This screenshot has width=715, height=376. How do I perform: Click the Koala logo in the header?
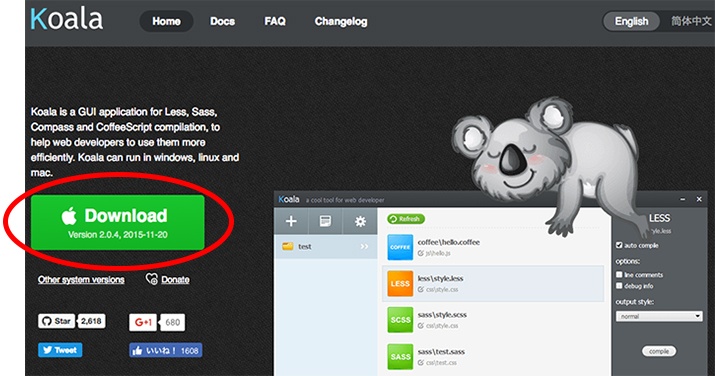[x=67, y=19]
